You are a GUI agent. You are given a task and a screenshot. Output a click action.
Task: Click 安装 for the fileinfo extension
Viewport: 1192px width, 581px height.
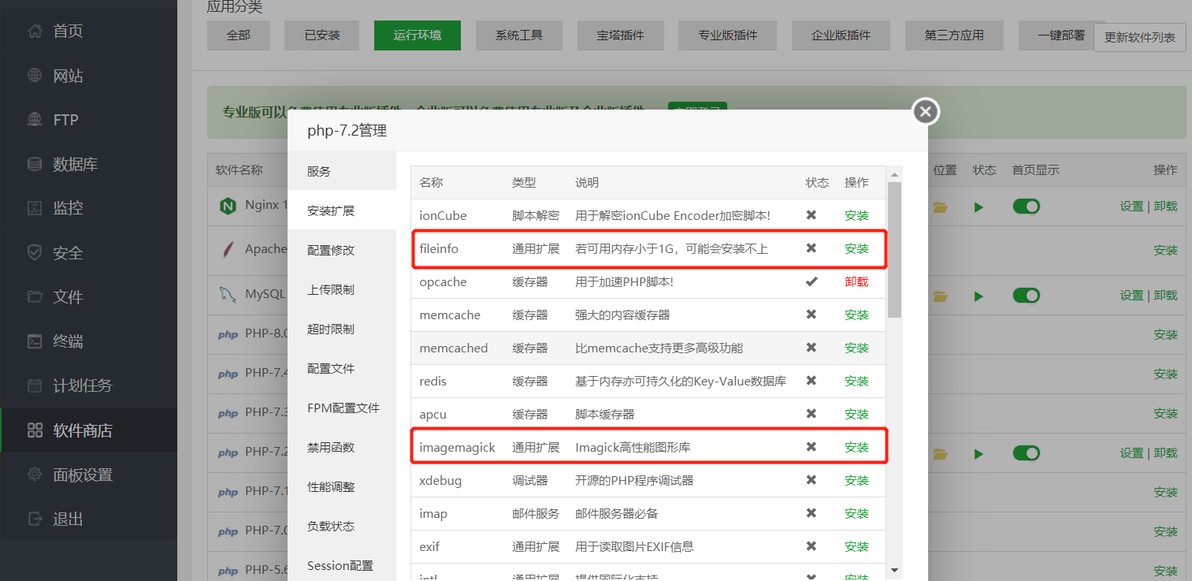point(856,249)
